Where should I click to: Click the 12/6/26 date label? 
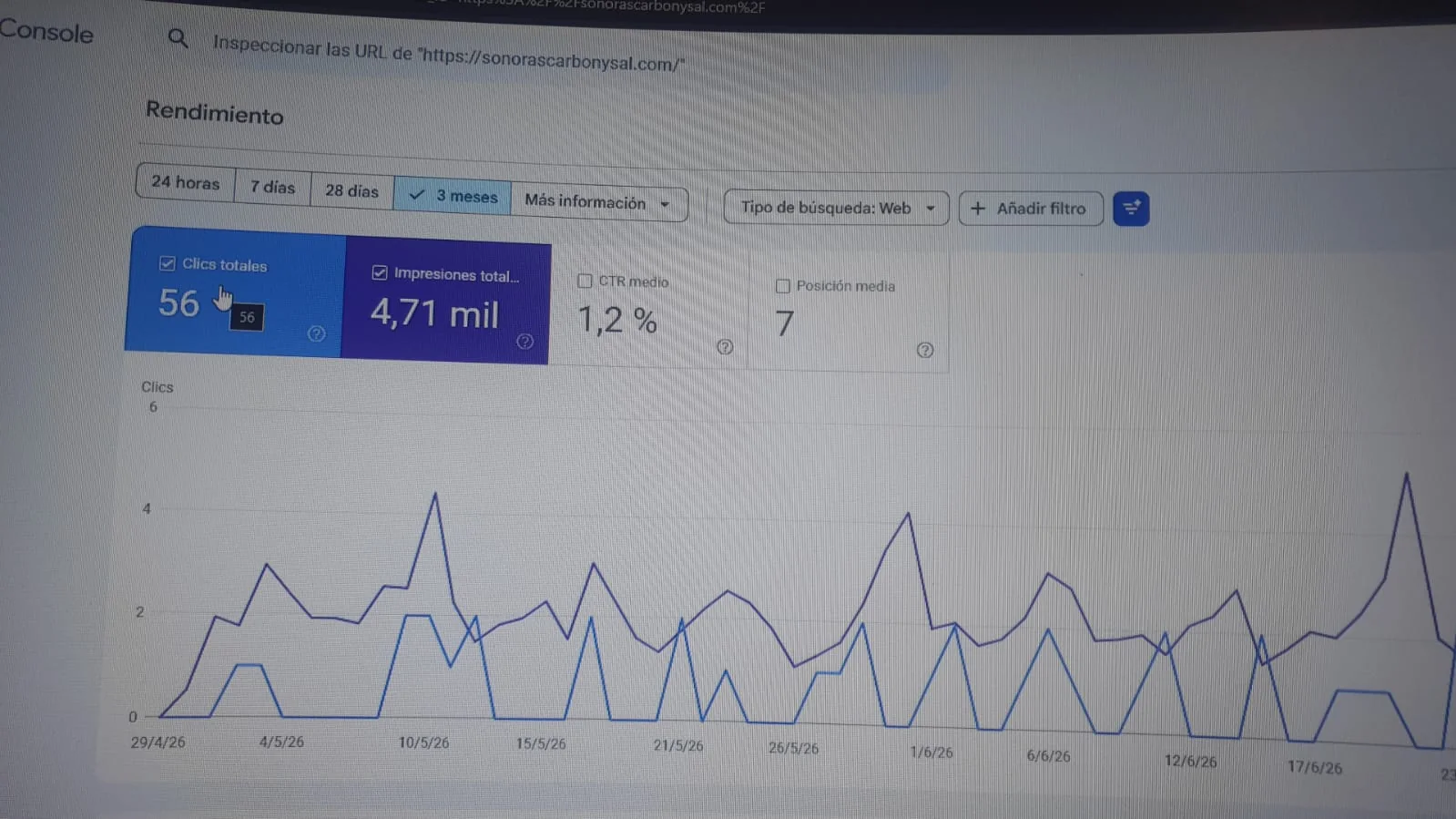point(1190,762)
